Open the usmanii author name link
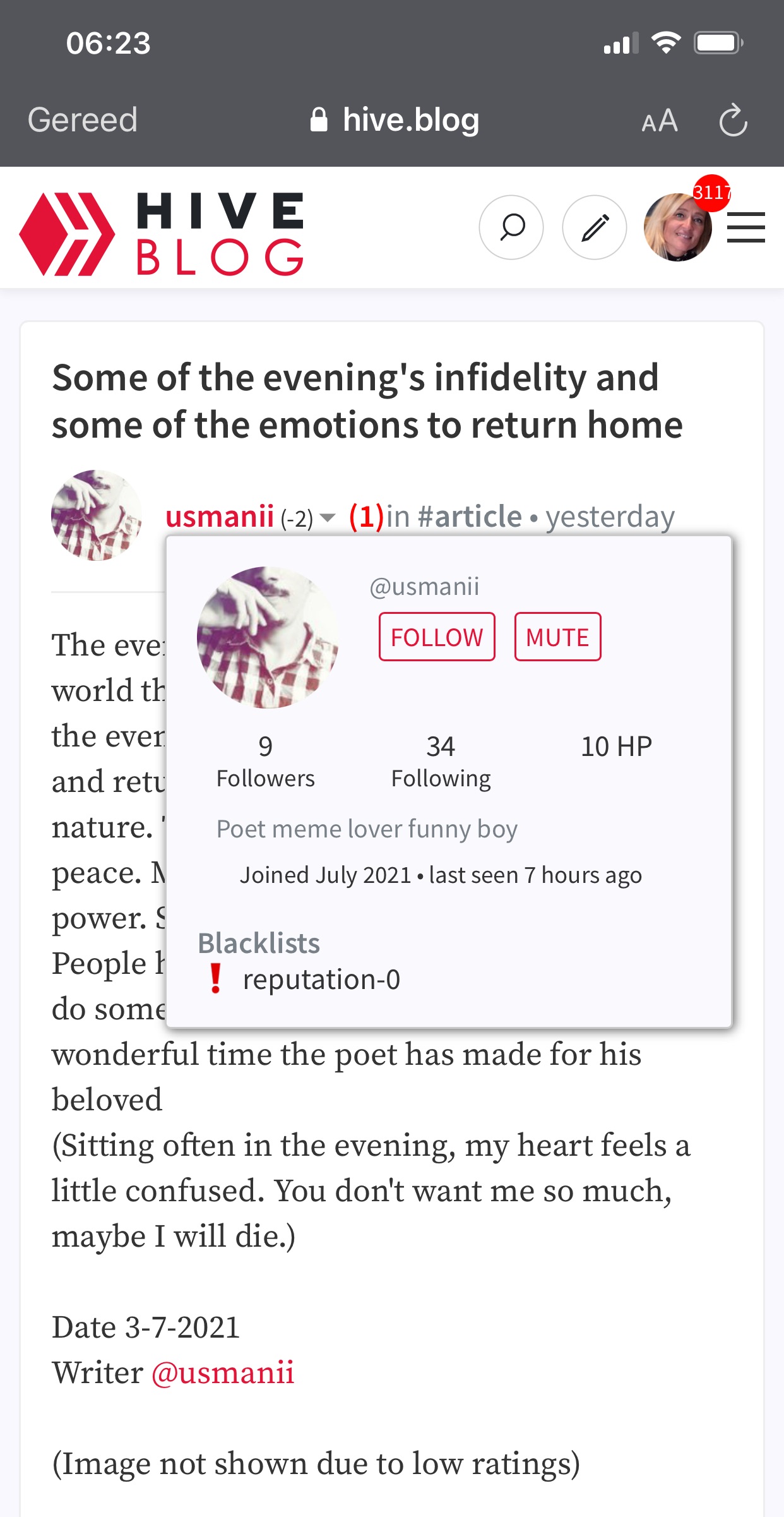This screenshot has height=1517, width=784. point(220,517)
